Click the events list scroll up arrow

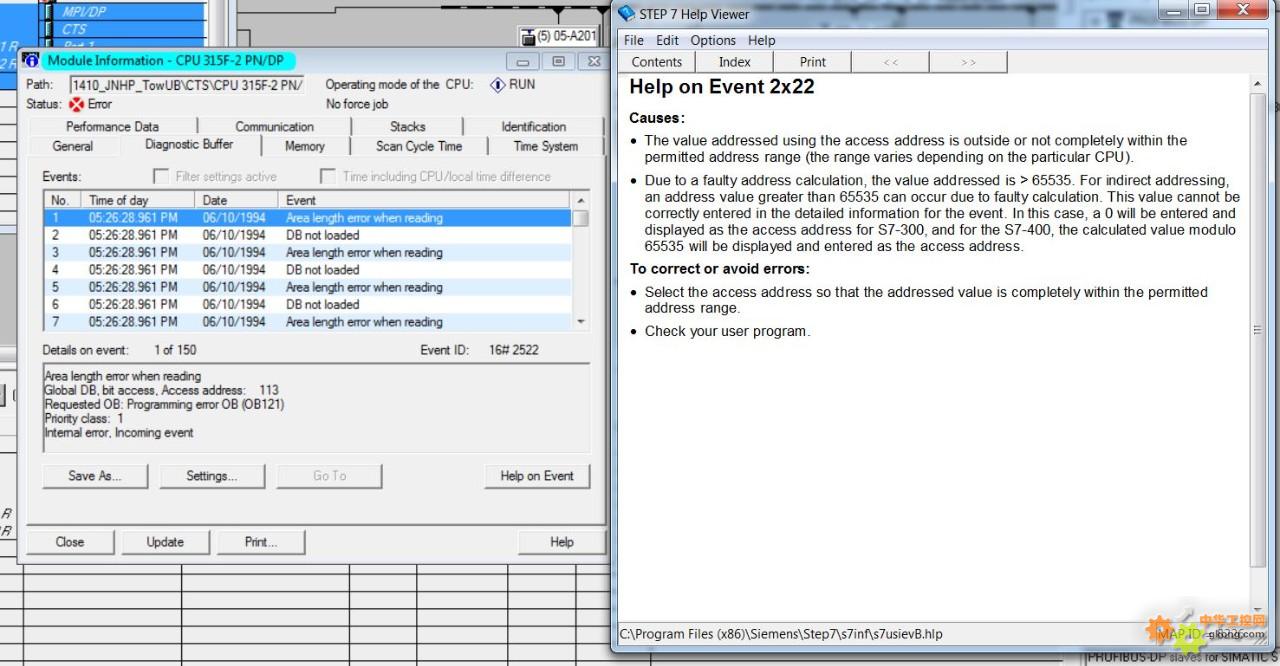coord(581,200)
